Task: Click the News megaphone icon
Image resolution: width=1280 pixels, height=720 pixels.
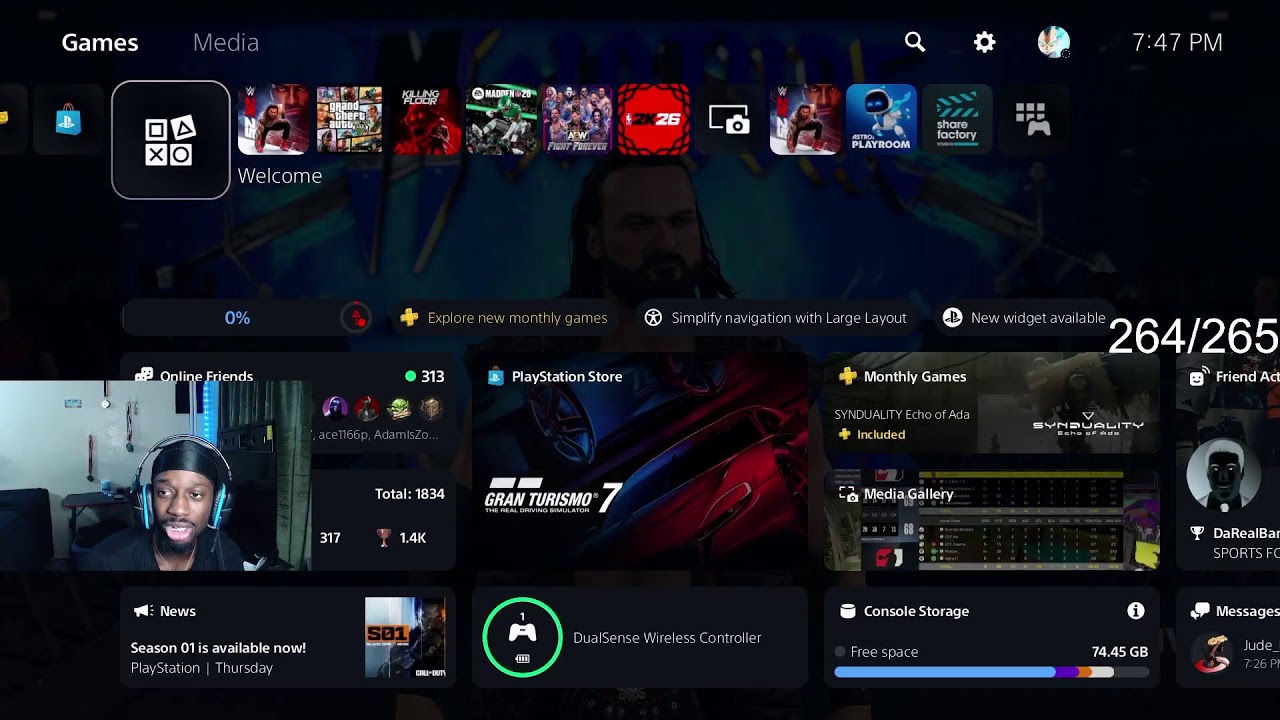Action: (143, 611)
